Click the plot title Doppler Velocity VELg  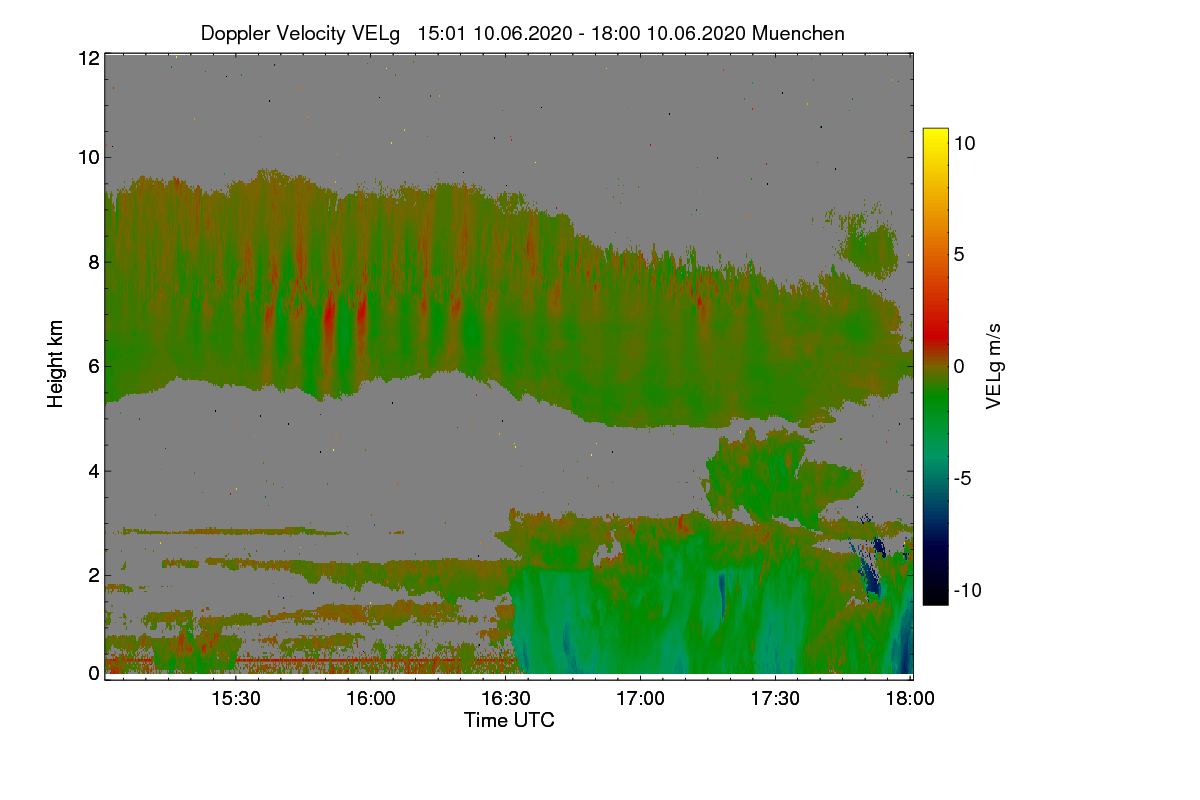click(x=300, y=33)
